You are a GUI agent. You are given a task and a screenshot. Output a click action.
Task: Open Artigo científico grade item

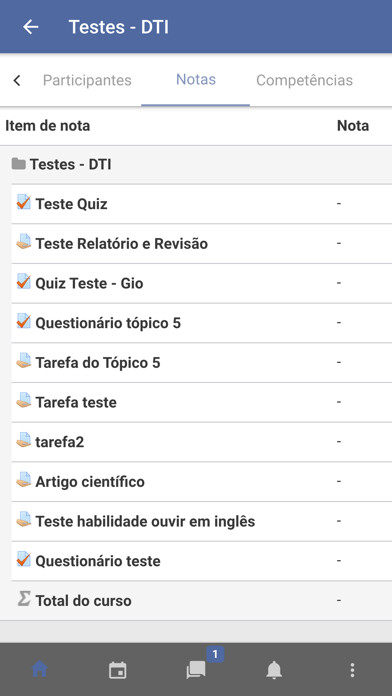point(202,482)
